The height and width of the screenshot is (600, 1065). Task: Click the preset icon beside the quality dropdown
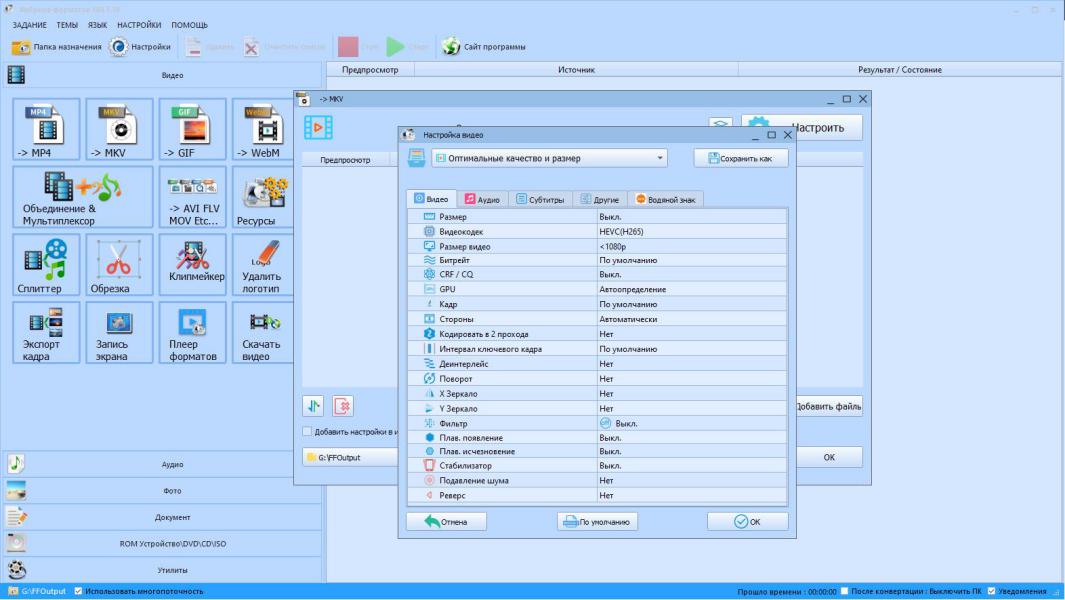click(x=416, y=158)
